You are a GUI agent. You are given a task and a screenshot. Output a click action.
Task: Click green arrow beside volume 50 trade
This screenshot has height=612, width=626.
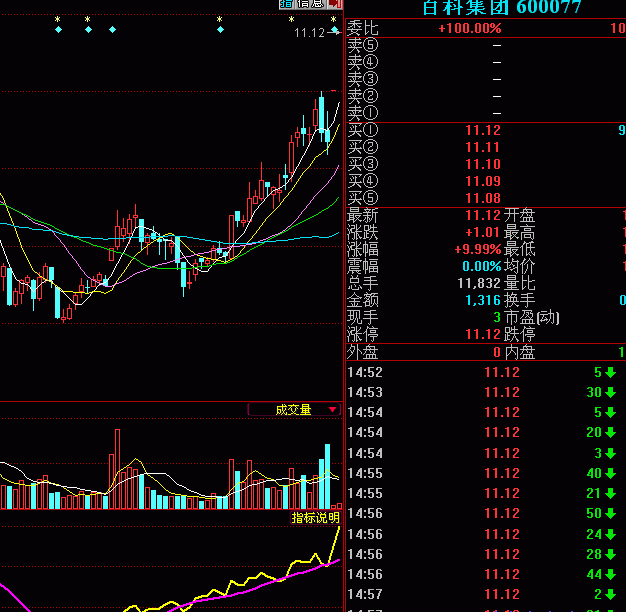point(610,514)
